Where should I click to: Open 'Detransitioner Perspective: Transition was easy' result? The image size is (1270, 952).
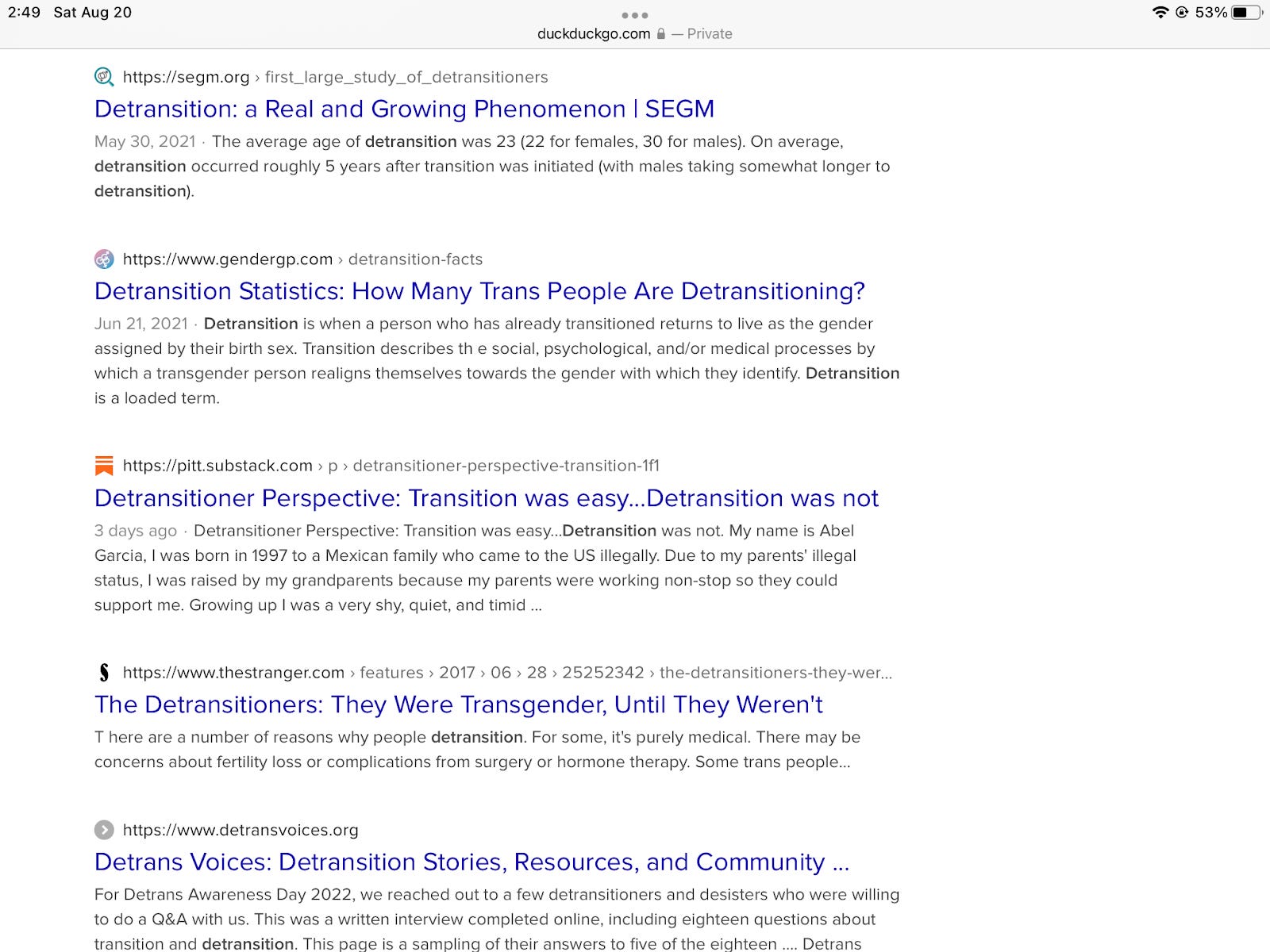coord(487,498)
